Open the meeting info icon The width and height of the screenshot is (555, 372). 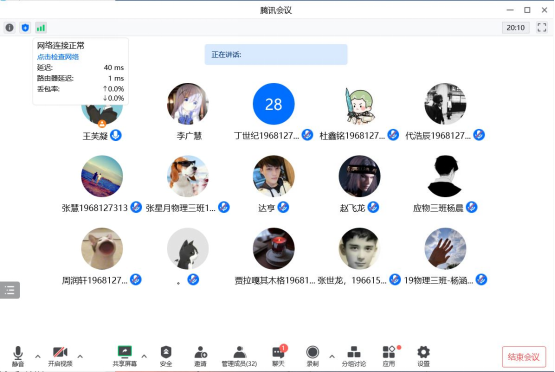(10, 28)
